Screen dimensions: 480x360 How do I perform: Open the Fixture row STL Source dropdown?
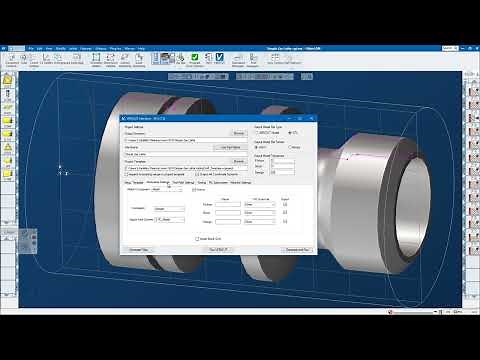pyautogui.click(x=260, y=204)
